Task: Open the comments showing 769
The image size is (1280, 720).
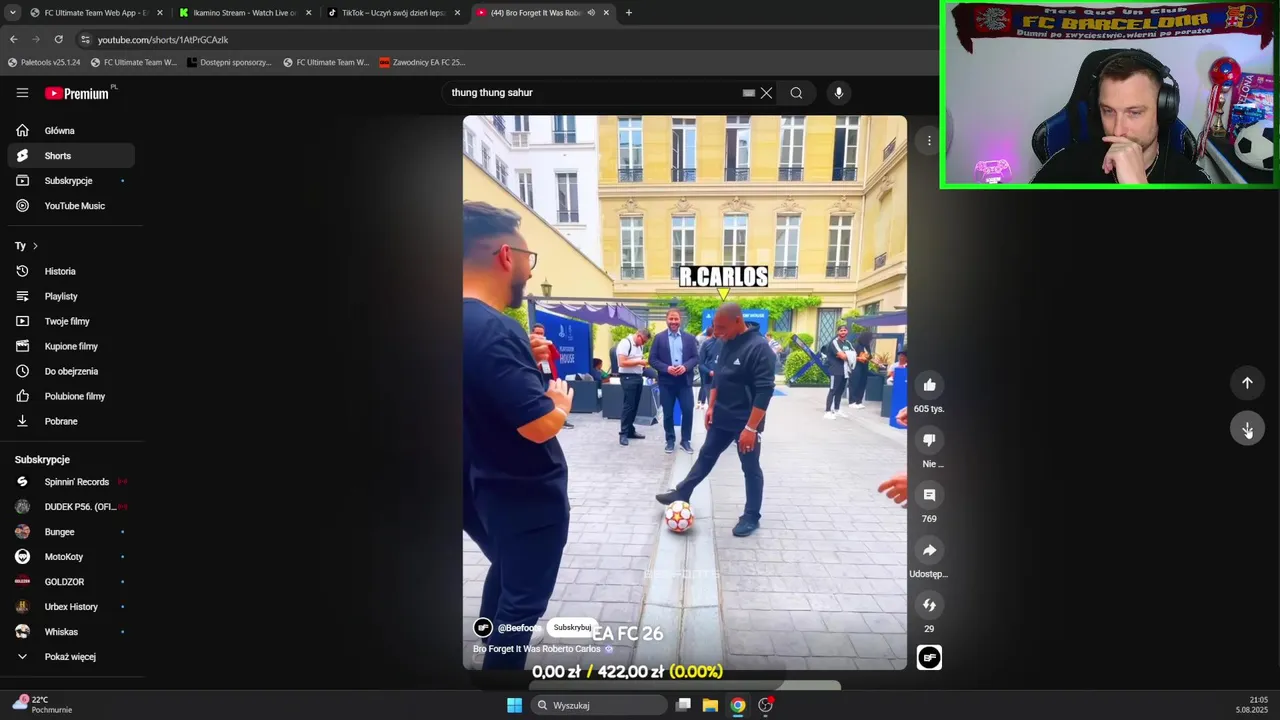Action: 929,495
